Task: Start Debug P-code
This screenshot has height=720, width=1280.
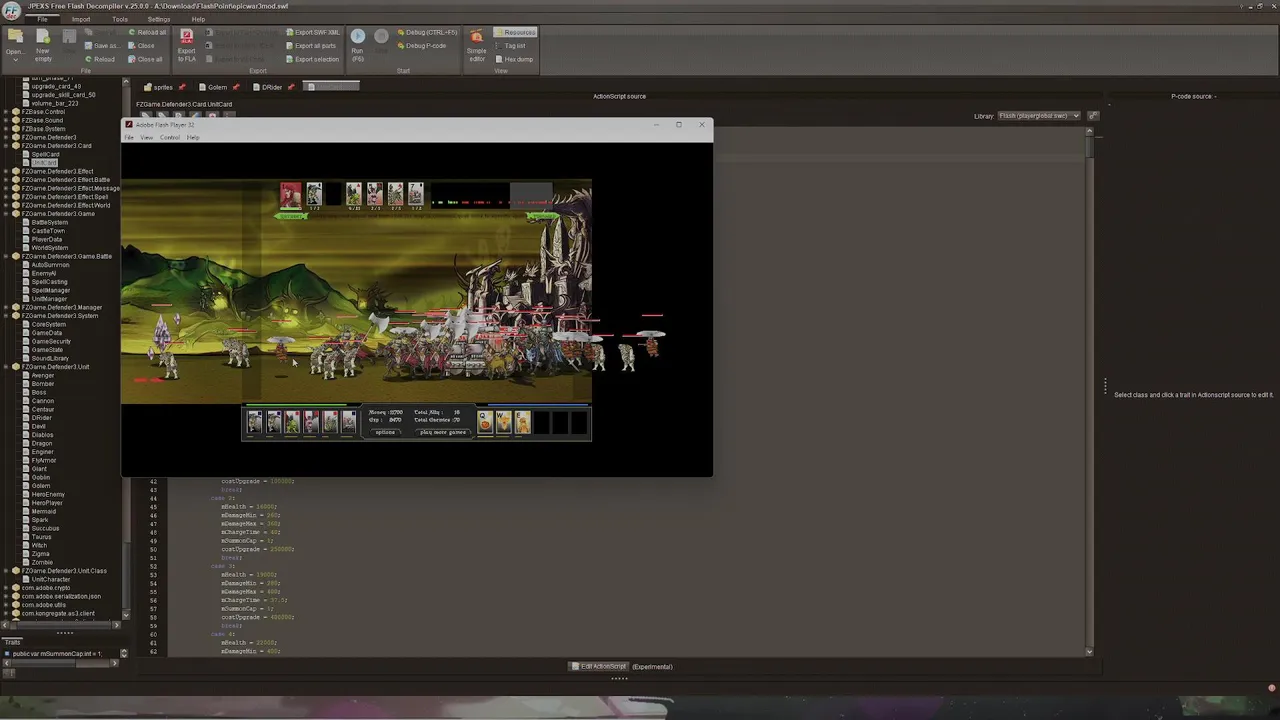Action: click(x=422, y=45)
